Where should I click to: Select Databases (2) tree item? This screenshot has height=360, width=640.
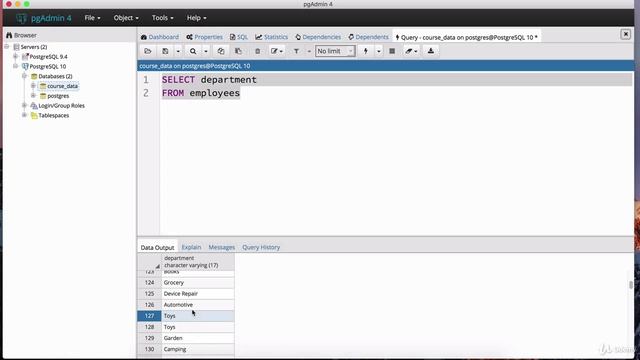(x=55, y=76)
